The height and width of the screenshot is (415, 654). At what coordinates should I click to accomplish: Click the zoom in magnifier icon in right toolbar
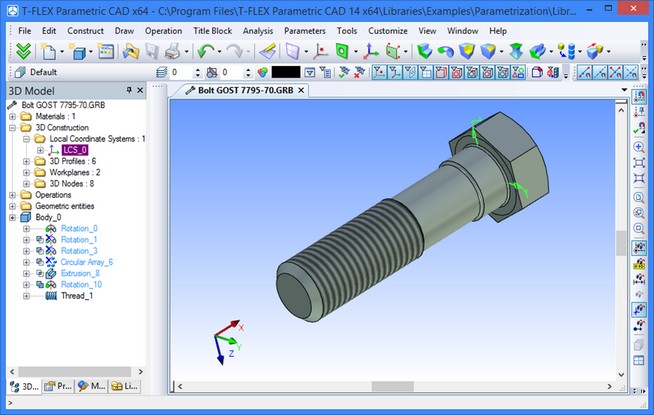[x=639, y=147]
